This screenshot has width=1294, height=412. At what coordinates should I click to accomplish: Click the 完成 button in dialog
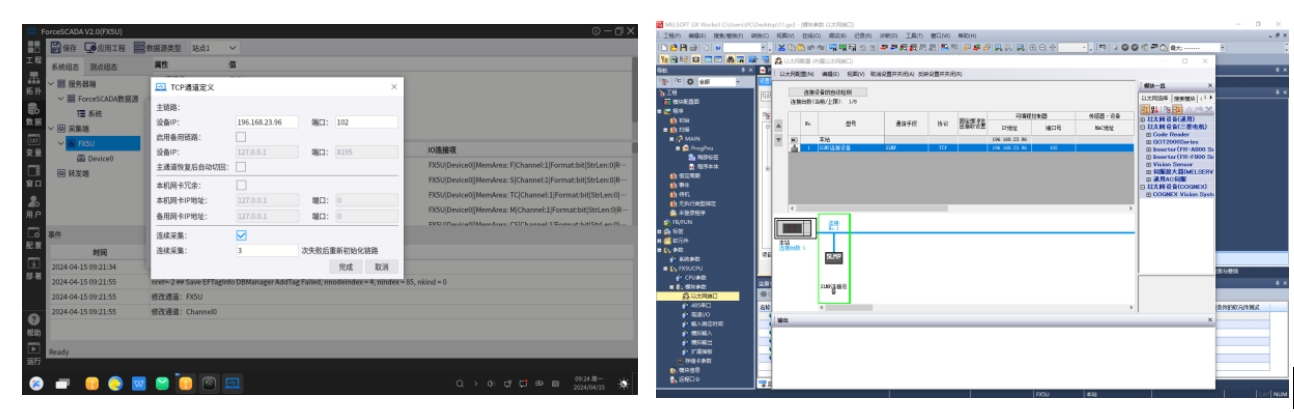pyautogui.click(x=346, y=267)
